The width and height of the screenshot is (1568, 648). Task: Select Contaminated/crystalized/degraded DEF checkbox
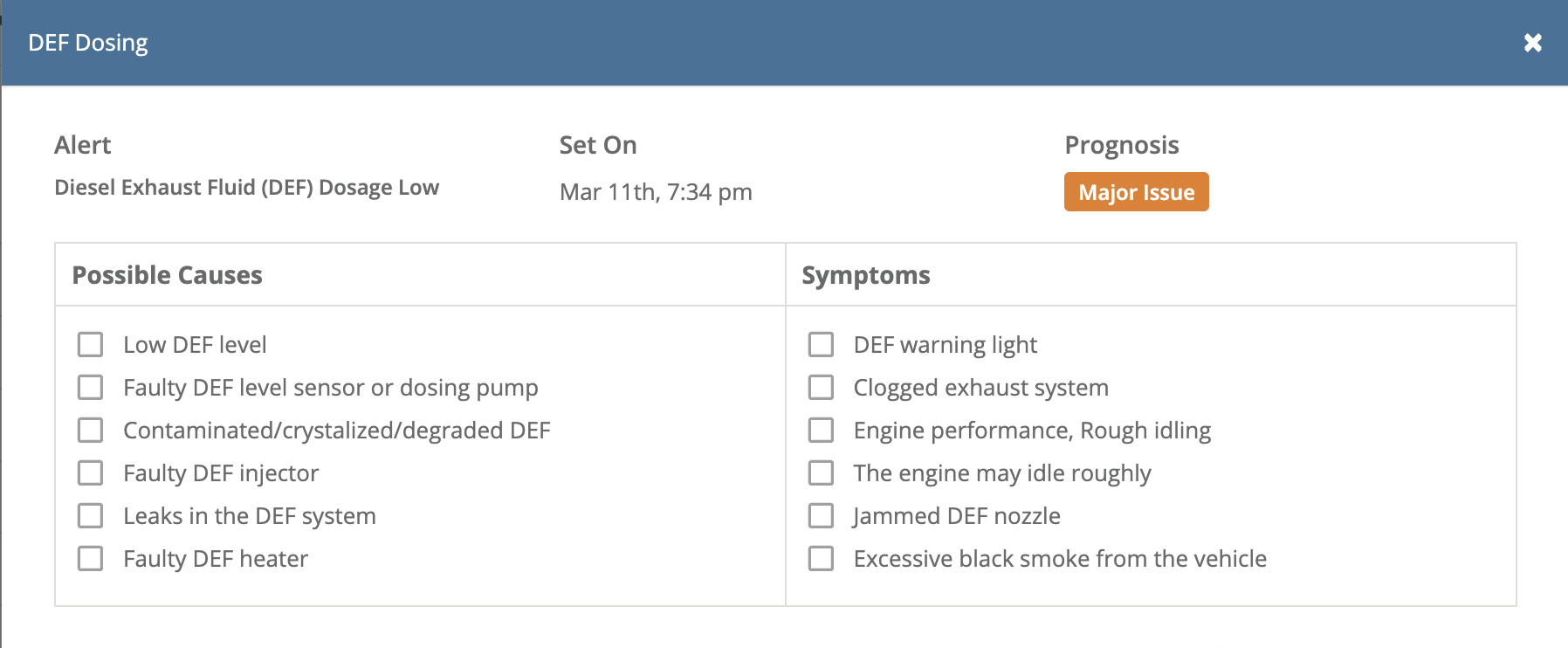tap(91, 430)
